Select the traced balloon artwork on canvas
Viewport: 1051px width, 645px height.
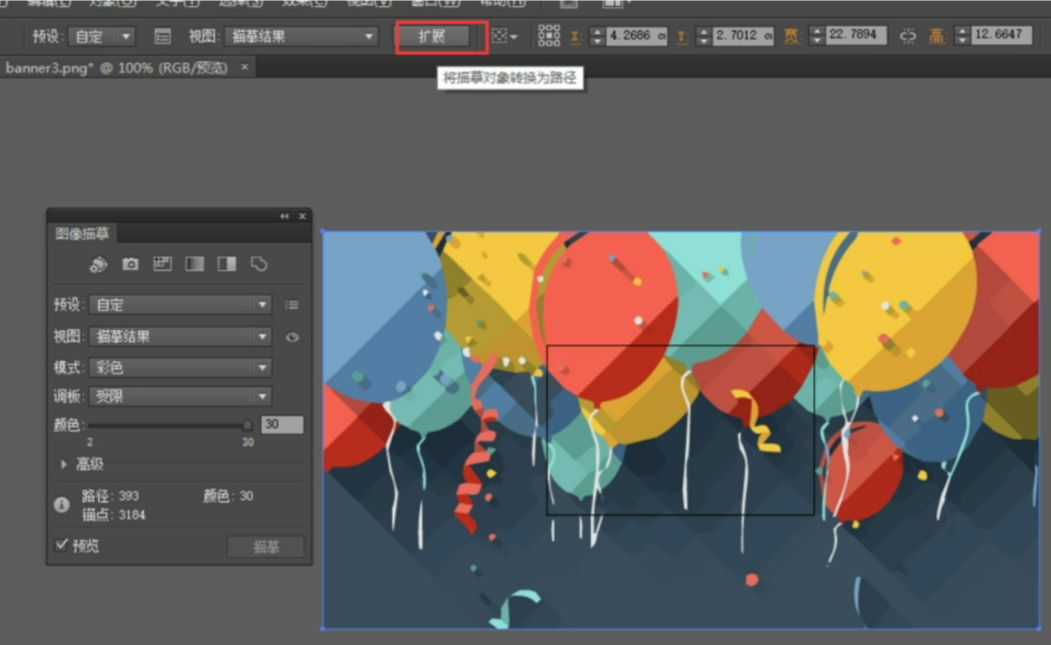click(x=681, y=430)
